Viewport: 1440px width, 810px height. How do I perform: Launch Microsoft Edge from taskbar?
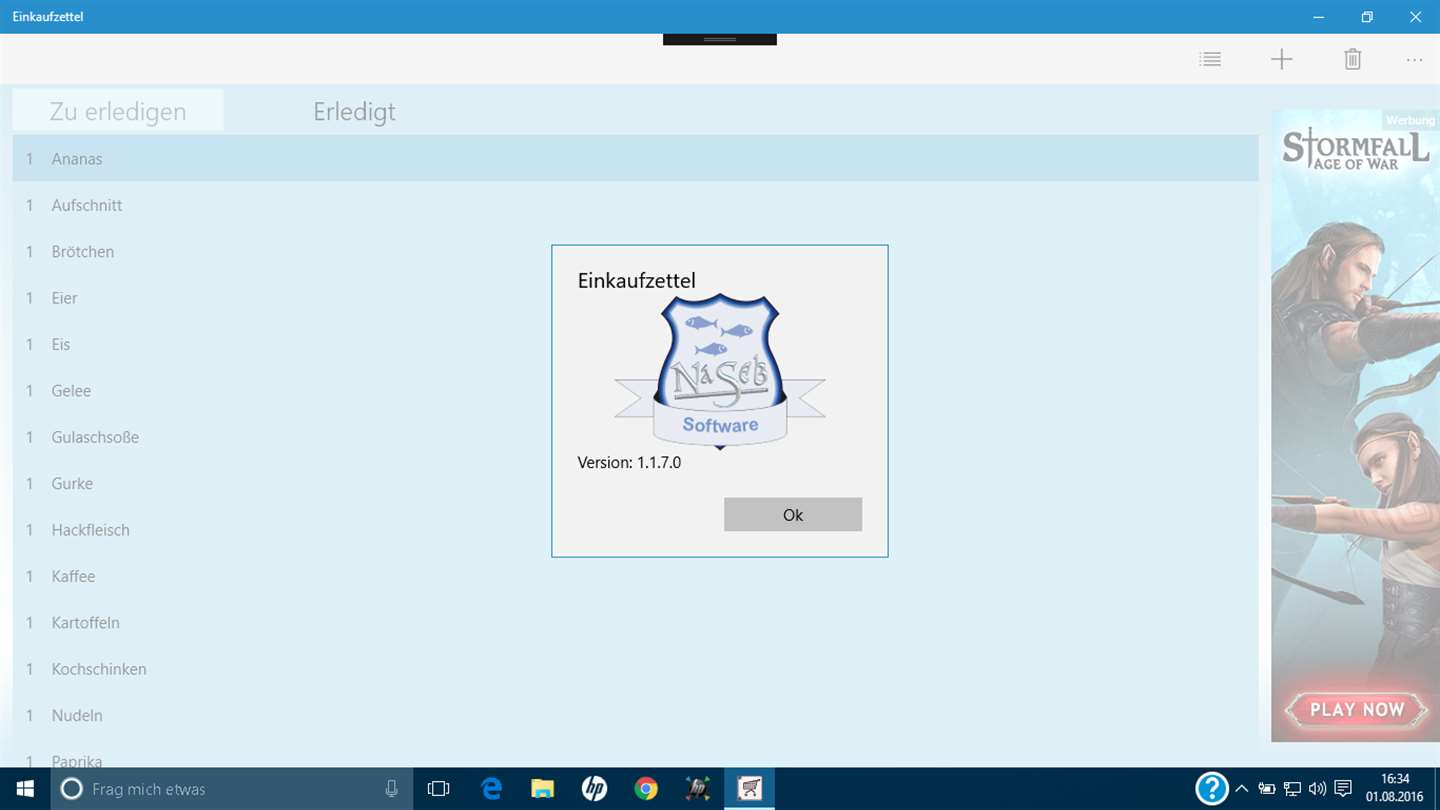pyautogui.click(x=491, y=789)
